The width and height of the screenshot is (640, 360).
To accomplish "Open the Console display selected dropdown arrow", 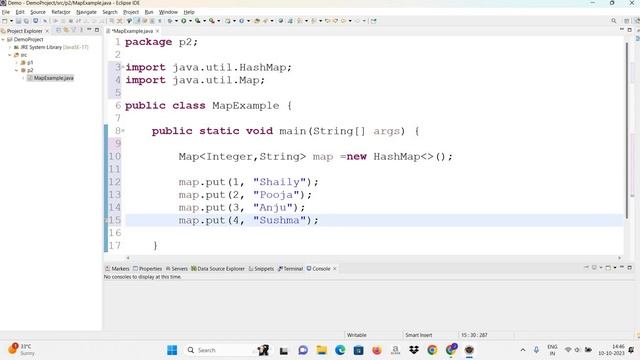I will [601, 267].
